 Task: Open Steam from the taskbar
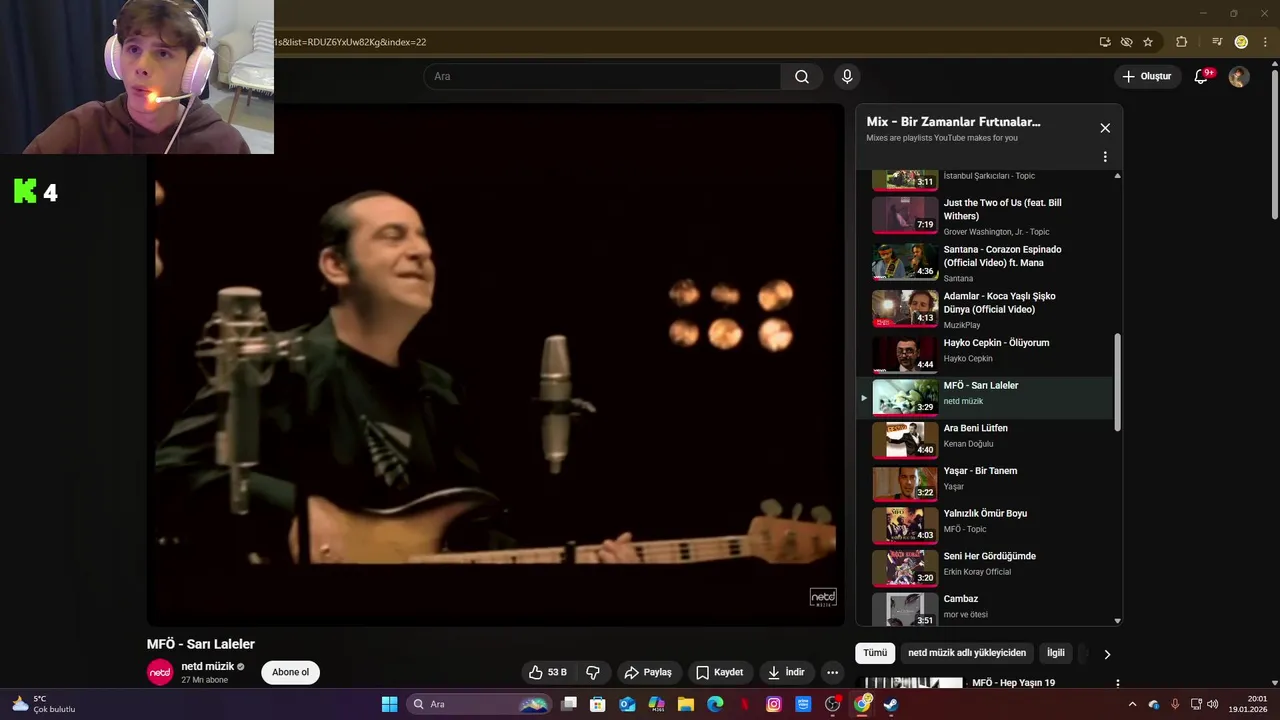[891, 704]
